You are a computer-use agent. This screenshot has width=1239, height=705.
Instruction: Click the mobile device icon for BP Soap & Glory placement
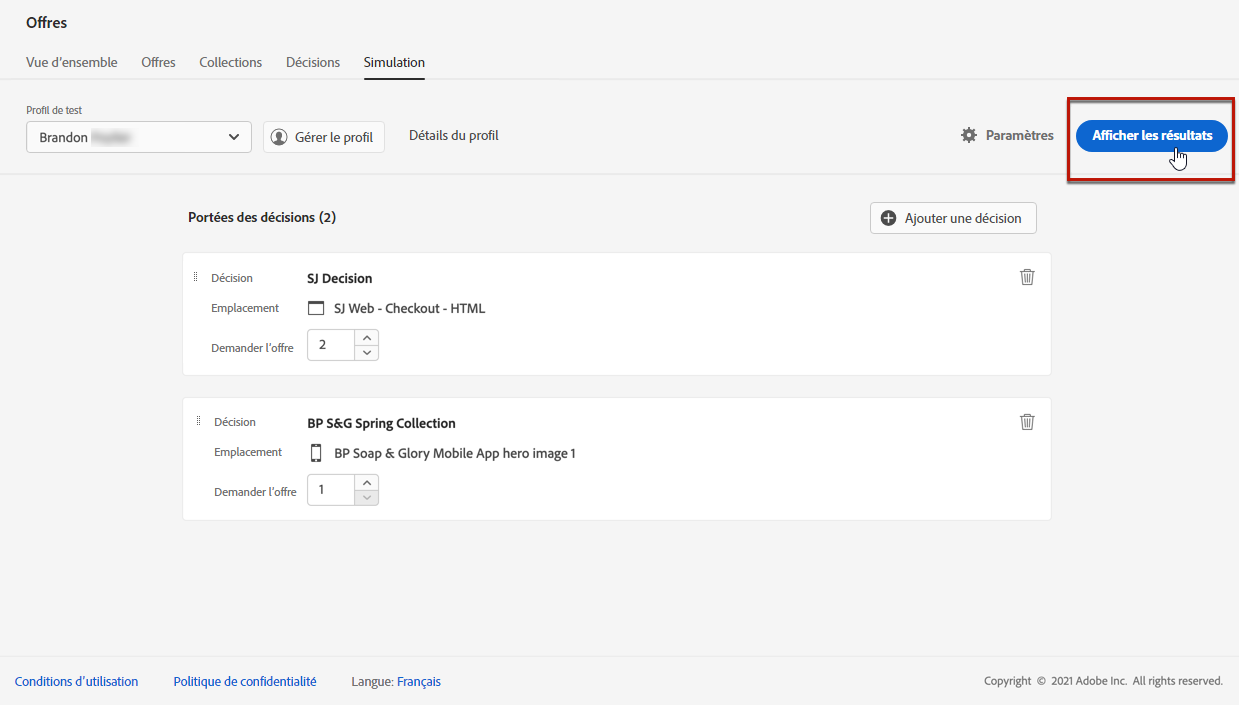click(x=316, y=453)
